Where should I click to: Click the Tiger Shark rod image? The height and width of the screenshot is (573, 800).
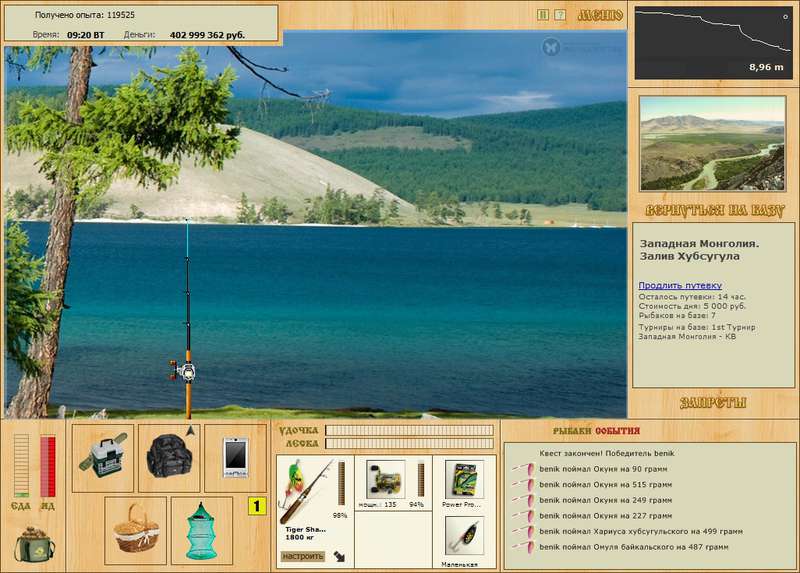click(306, 490)
